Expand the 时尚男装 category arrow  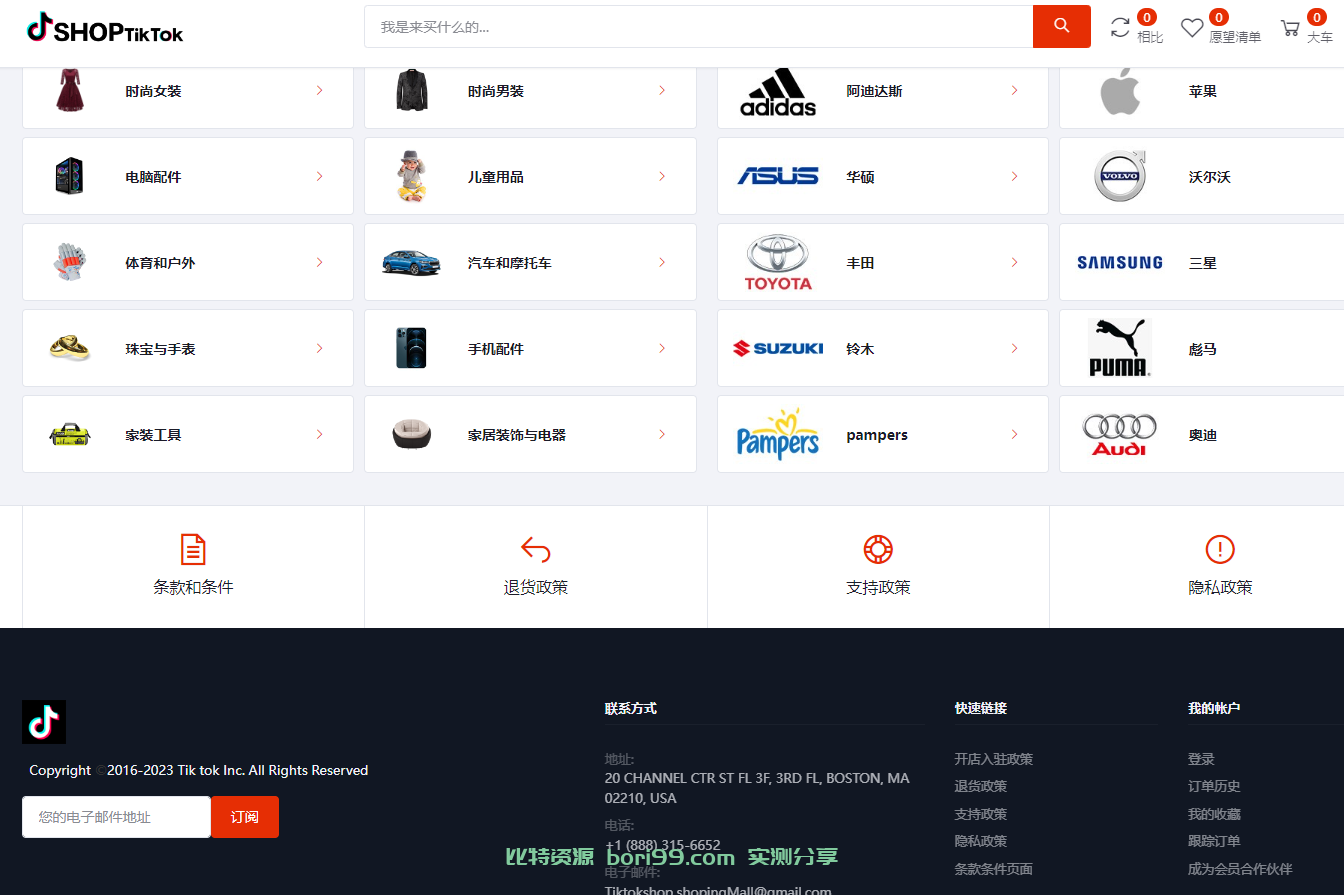[662, 90]
